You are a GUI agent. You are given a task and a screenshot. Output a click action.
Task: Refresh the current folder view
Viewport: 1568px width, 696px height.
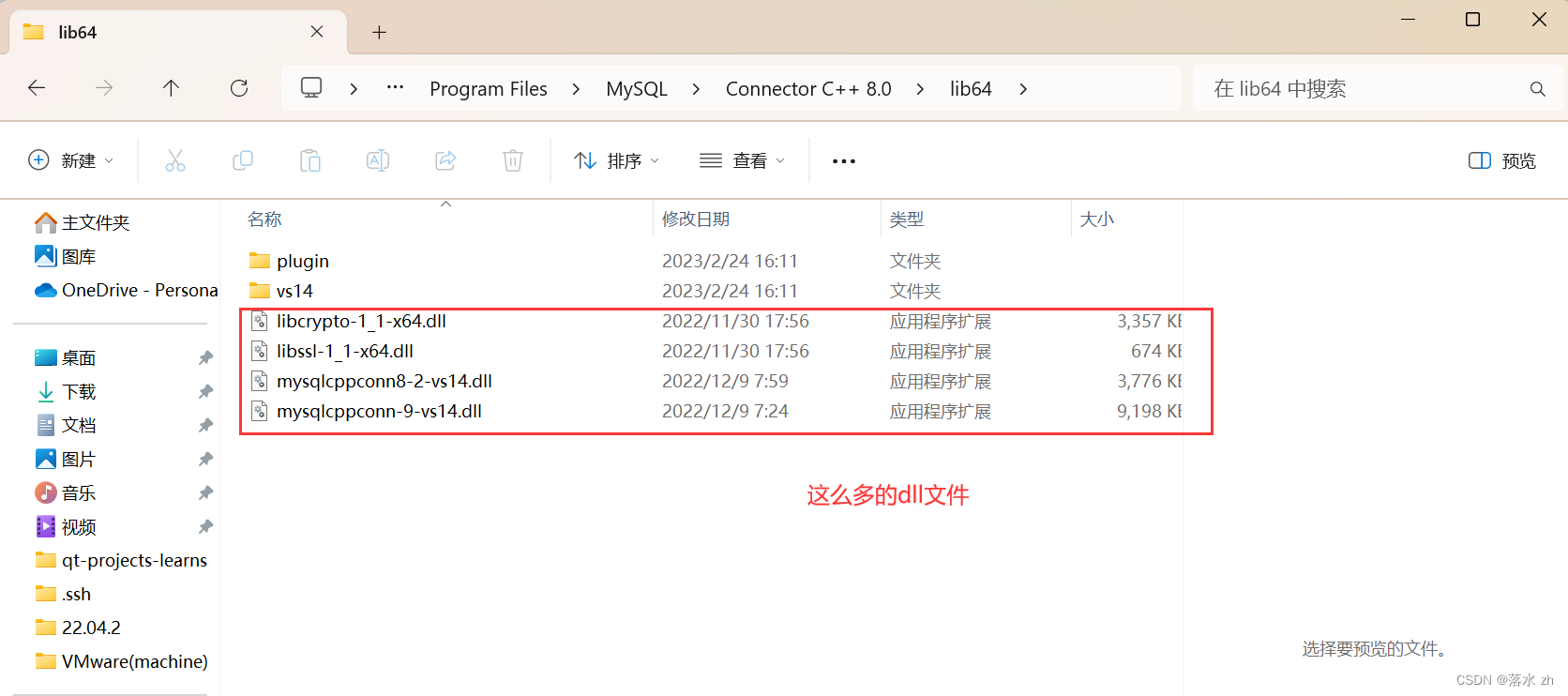coord(239,88)
